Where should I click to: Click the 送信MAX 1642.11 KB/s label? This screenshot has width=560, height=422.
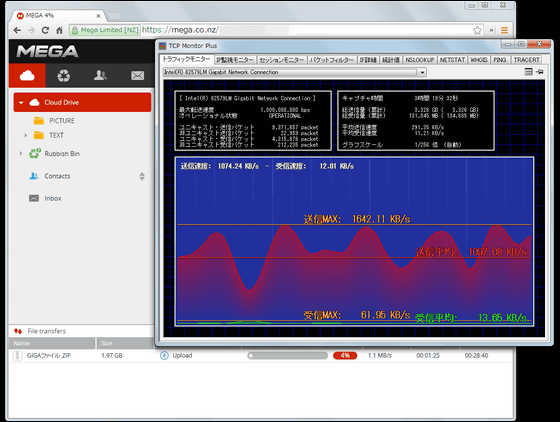(x=357, y=218)
